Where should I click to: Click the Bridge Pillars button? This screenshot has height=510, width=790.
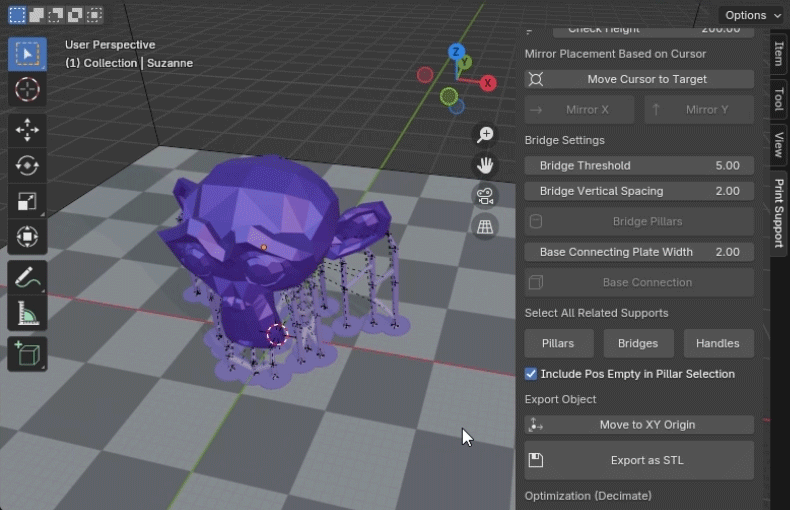click(x=639, y=221)
